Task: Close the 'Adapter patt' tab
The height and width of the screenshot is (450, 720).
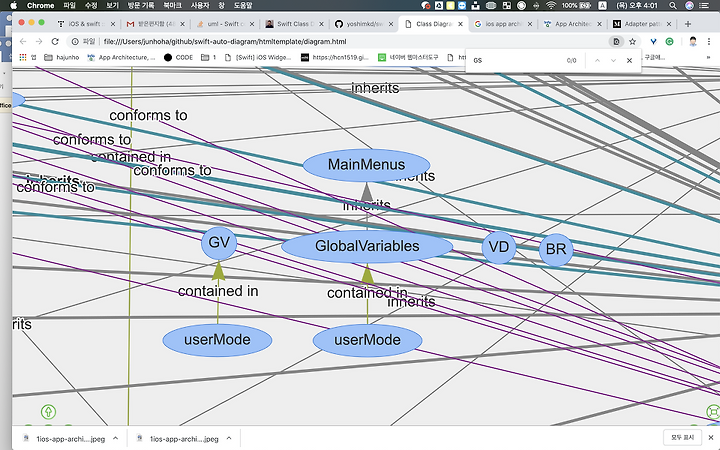Action: tap(669, 24)
